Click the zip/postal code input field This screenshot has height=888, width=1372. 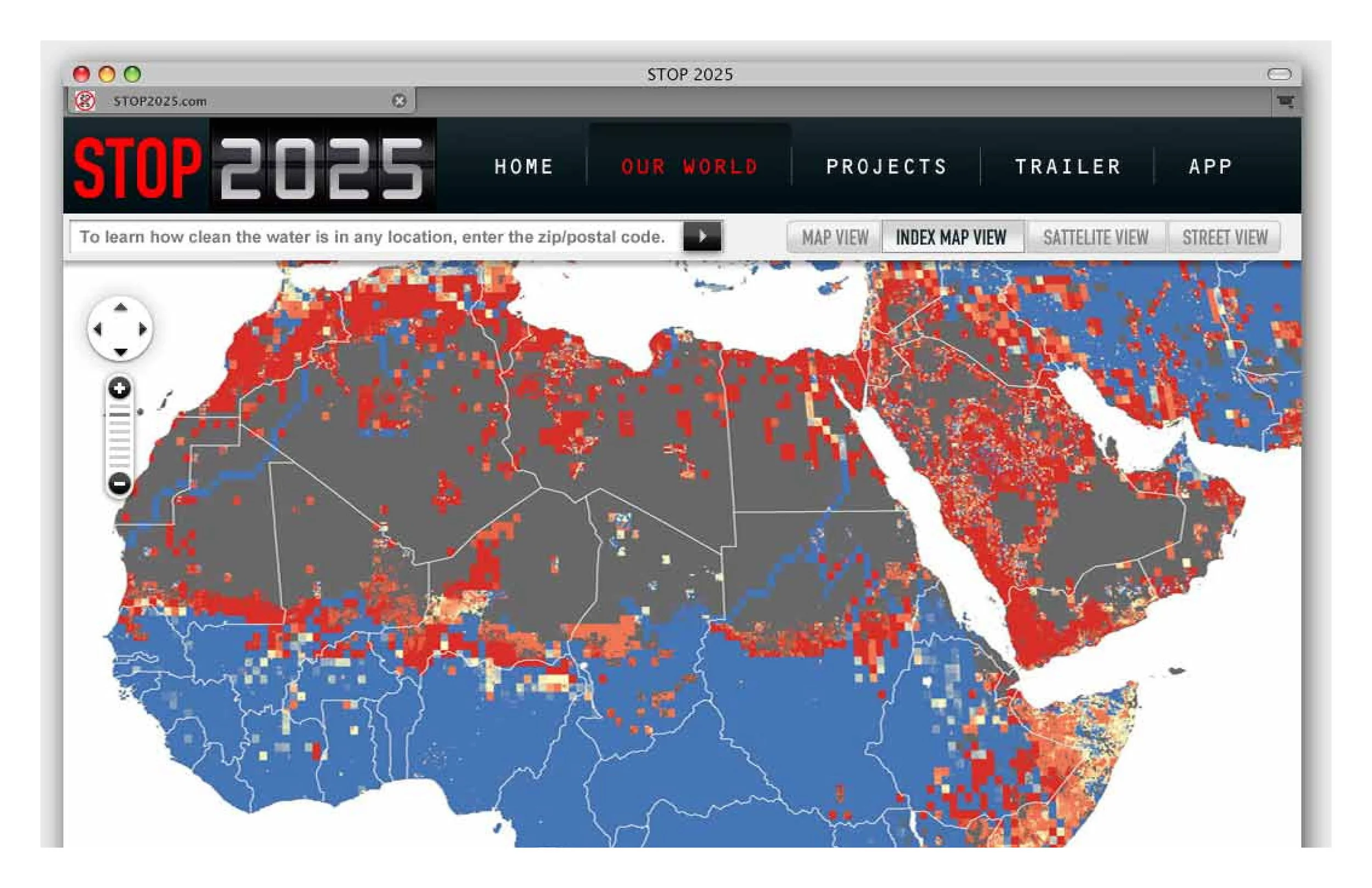376,237
